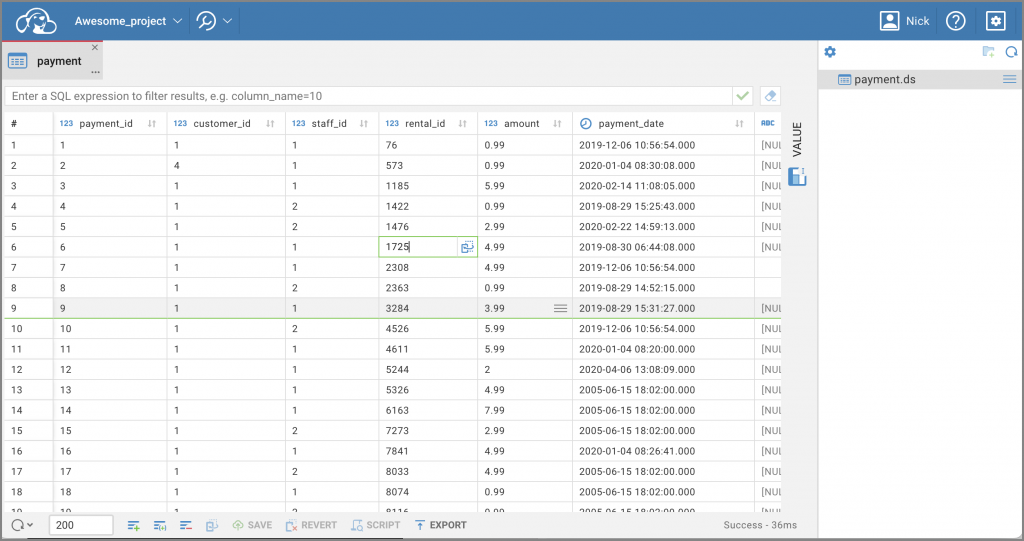Select rental_id cell 8074
The width and height of the screenshot is (1024, 541).
pos(428,492)
